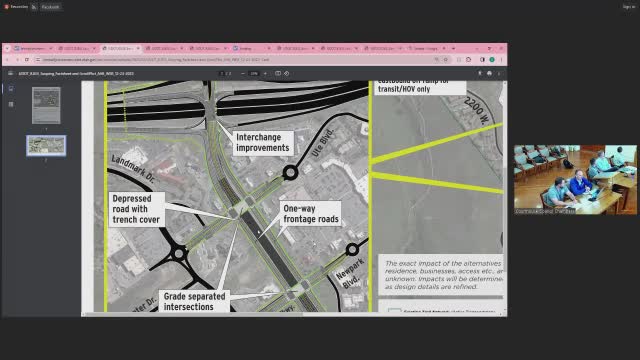Open the browser side panel icon
Image resolution: width=640 pixels, height=360 pixels.
tap(482, 60)
